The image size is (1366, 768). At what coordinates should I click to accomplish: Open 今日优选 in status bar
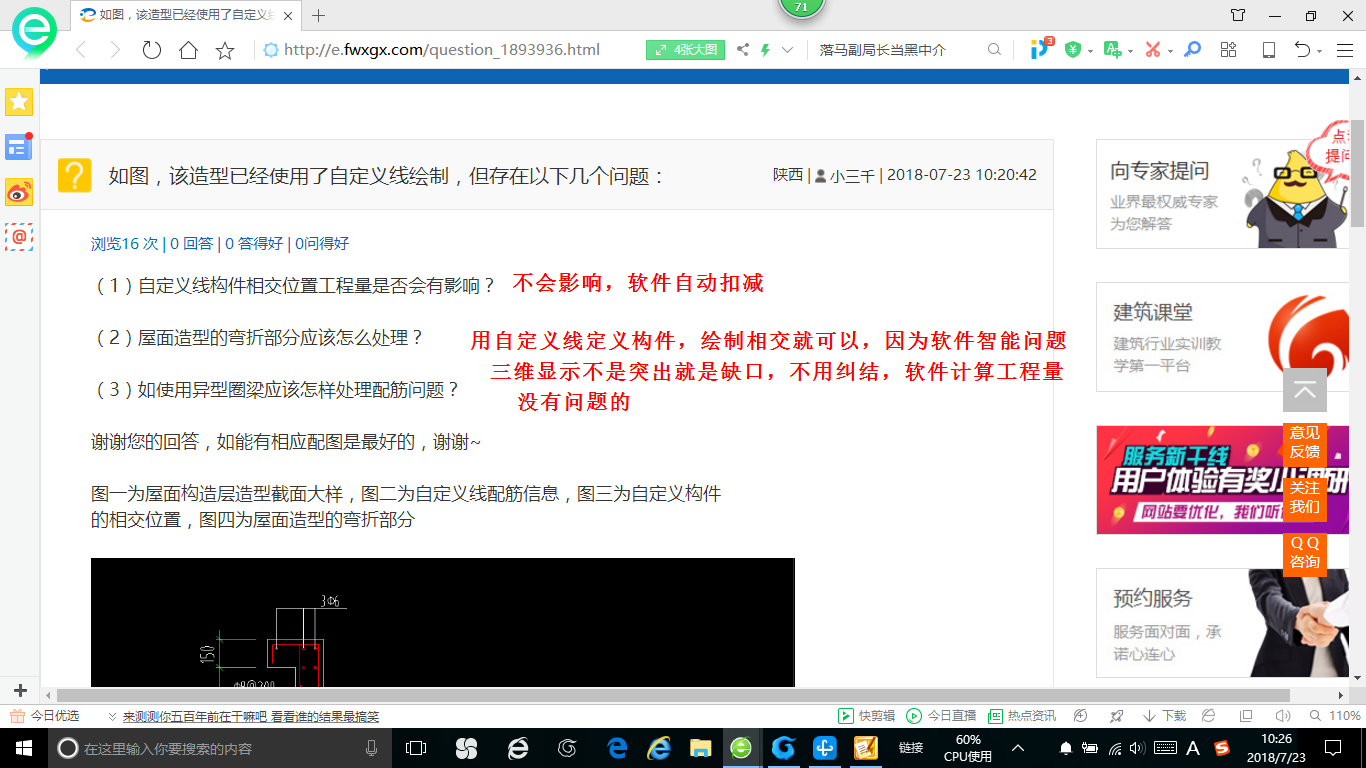tap(45, 716)
